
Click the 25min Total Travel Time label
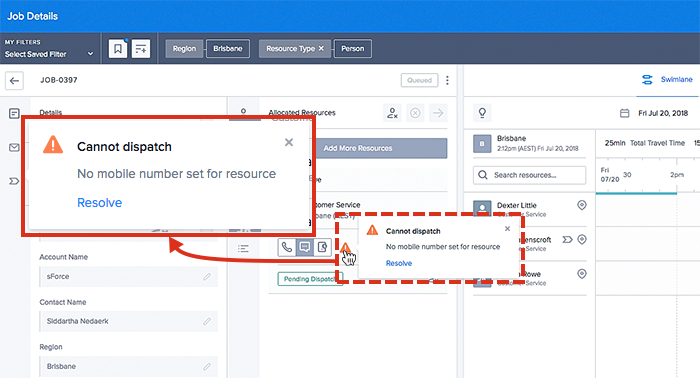[x=645, y=143]
